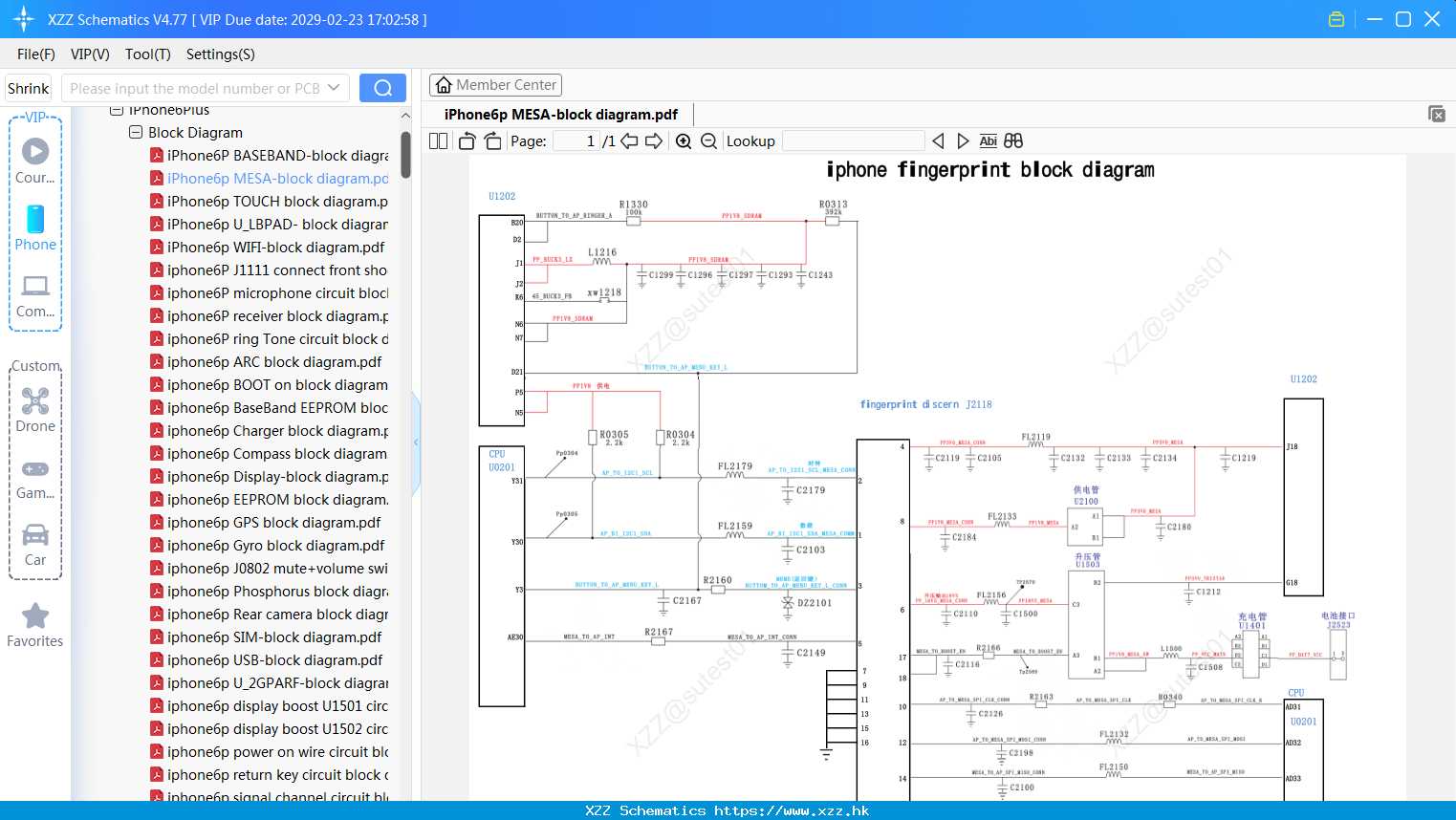
Task: Open iPhone6p U_LBPAD- block diagram file
Action: pyautogui.click(x=269, y=224)
